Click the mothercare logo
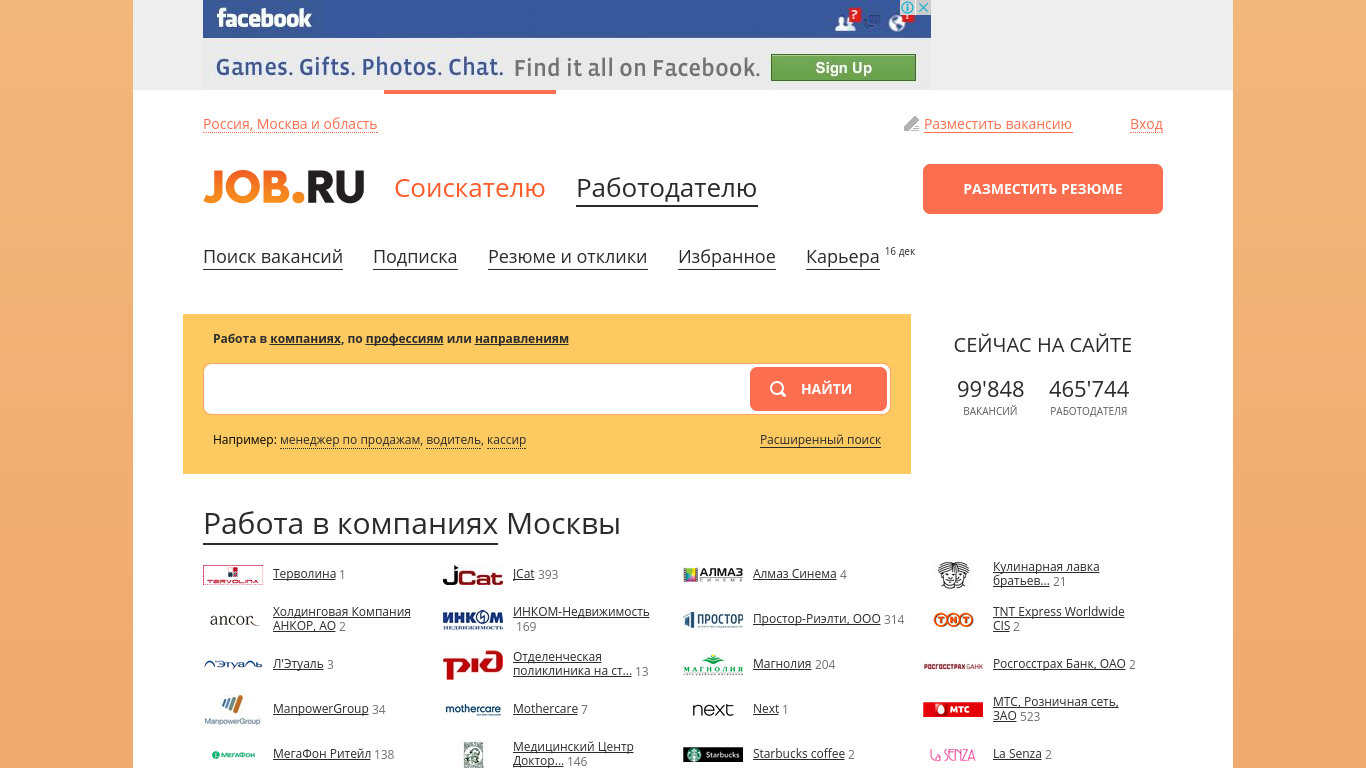The width and height of the screenshot is (1366, 768). click(472, 710)
